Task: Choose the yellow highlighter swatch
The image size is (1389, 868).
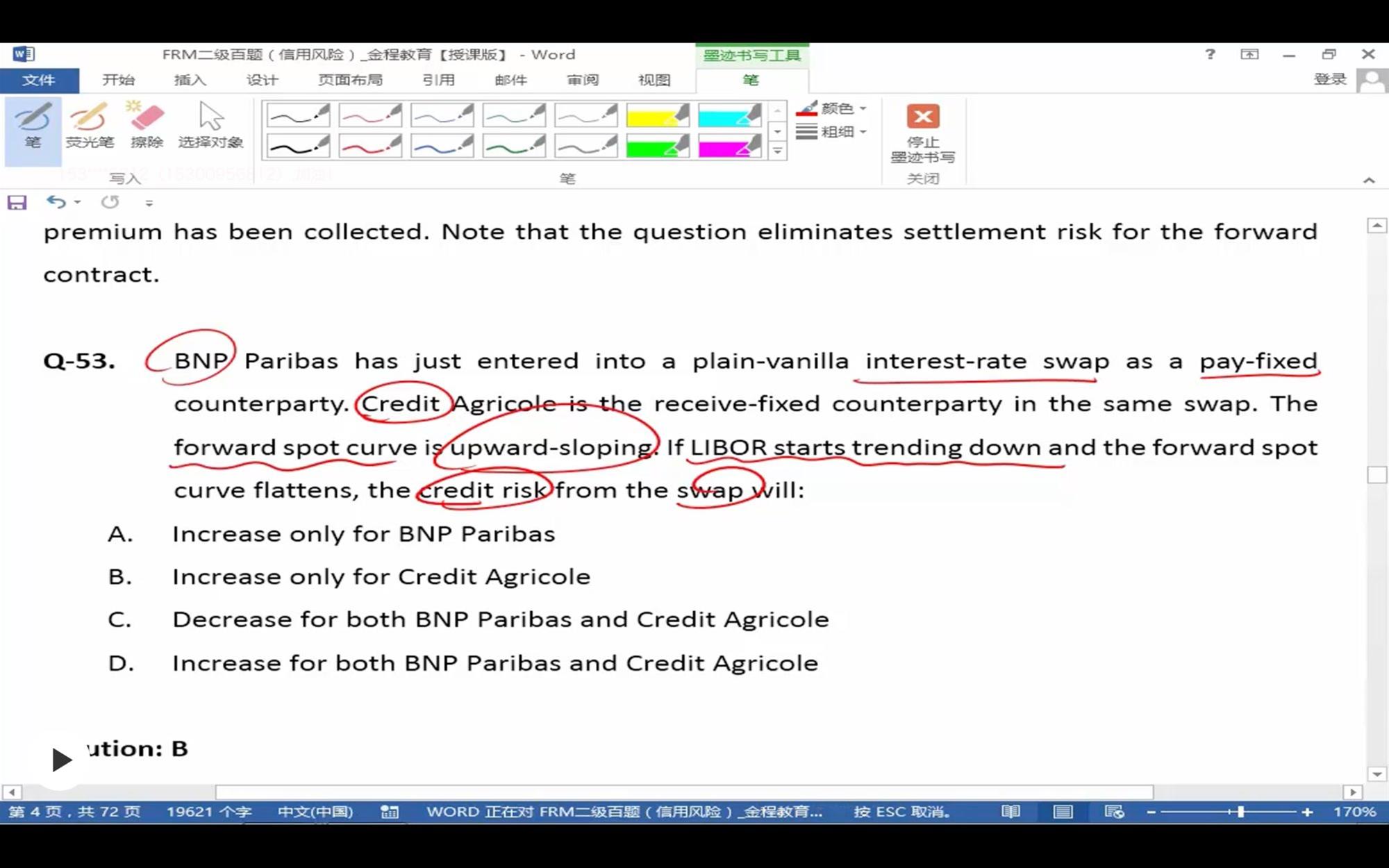Action: click(657, 115)
